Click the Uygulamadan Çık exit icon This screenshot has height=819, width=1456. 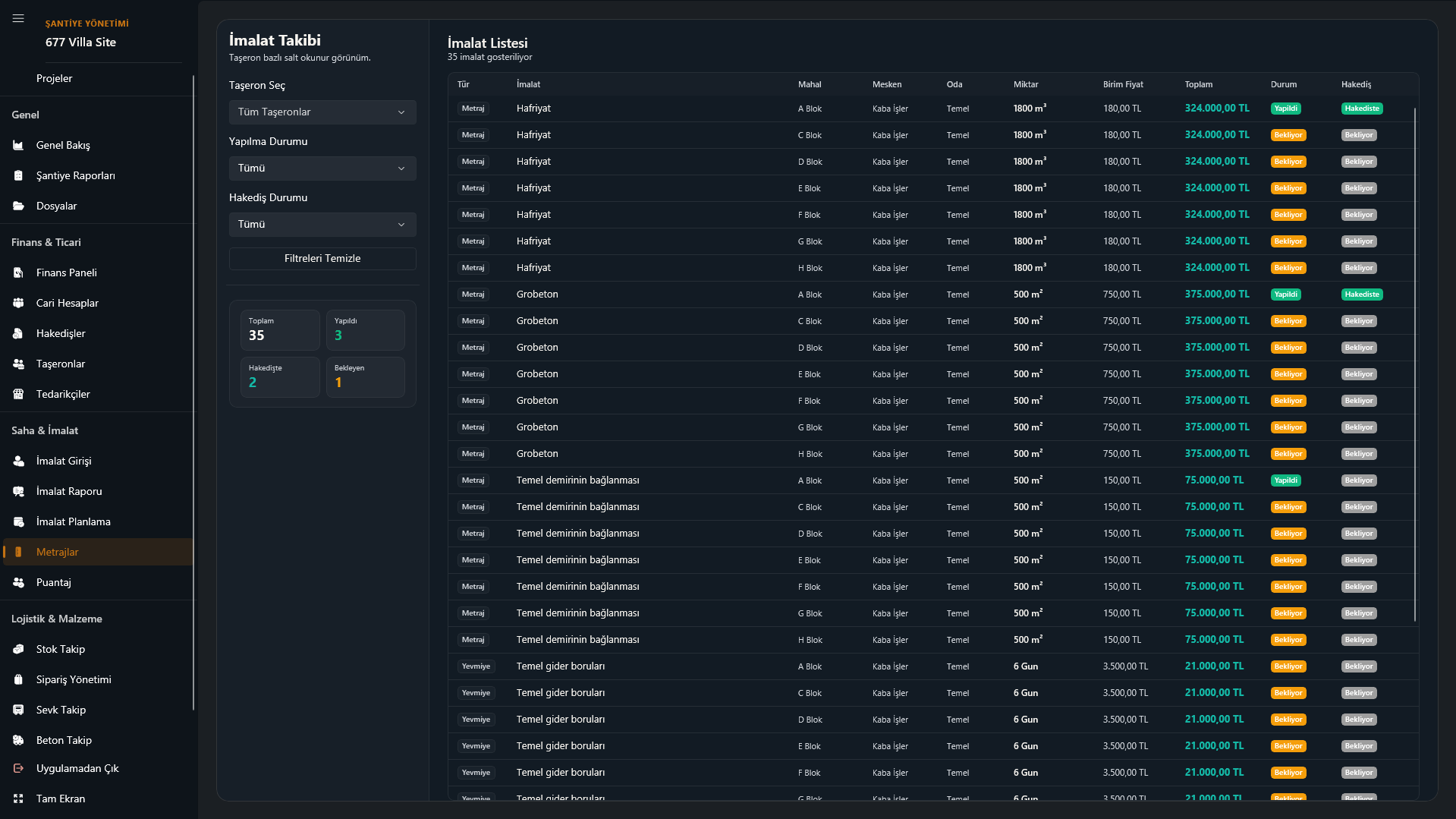click(x=18, y=768)
